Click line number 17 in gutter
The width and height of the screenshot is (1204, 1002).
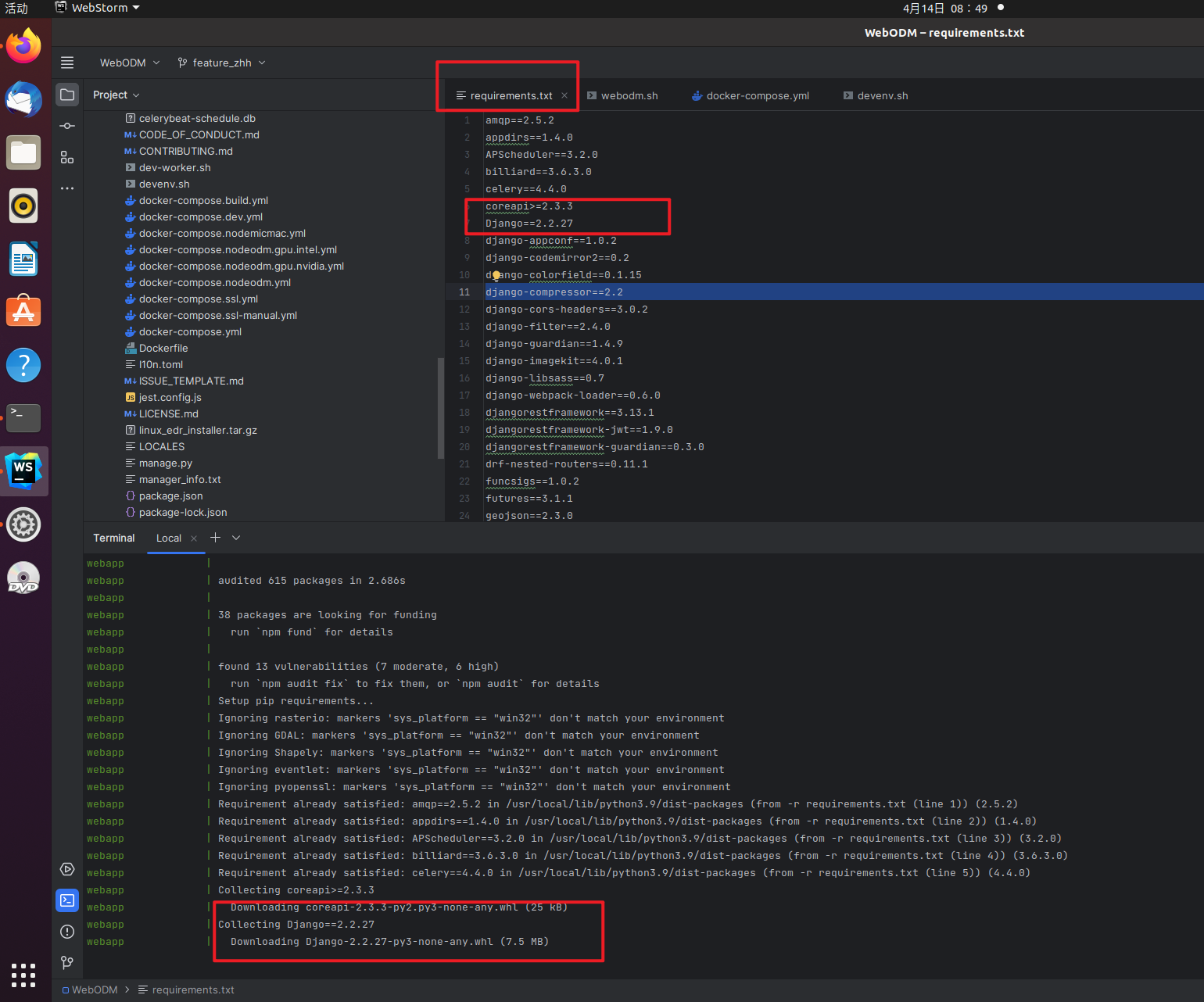(464, 395)
